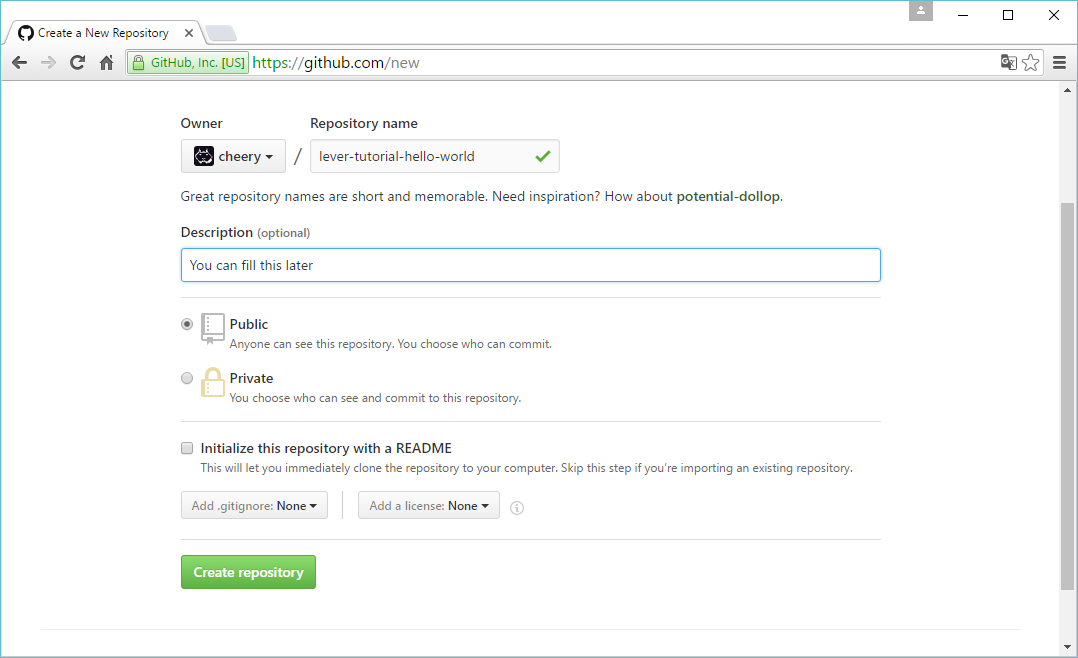Reload the page with refresh icon
The width and height of the screenshot is (1078, 658).
(x=77, y=63)
